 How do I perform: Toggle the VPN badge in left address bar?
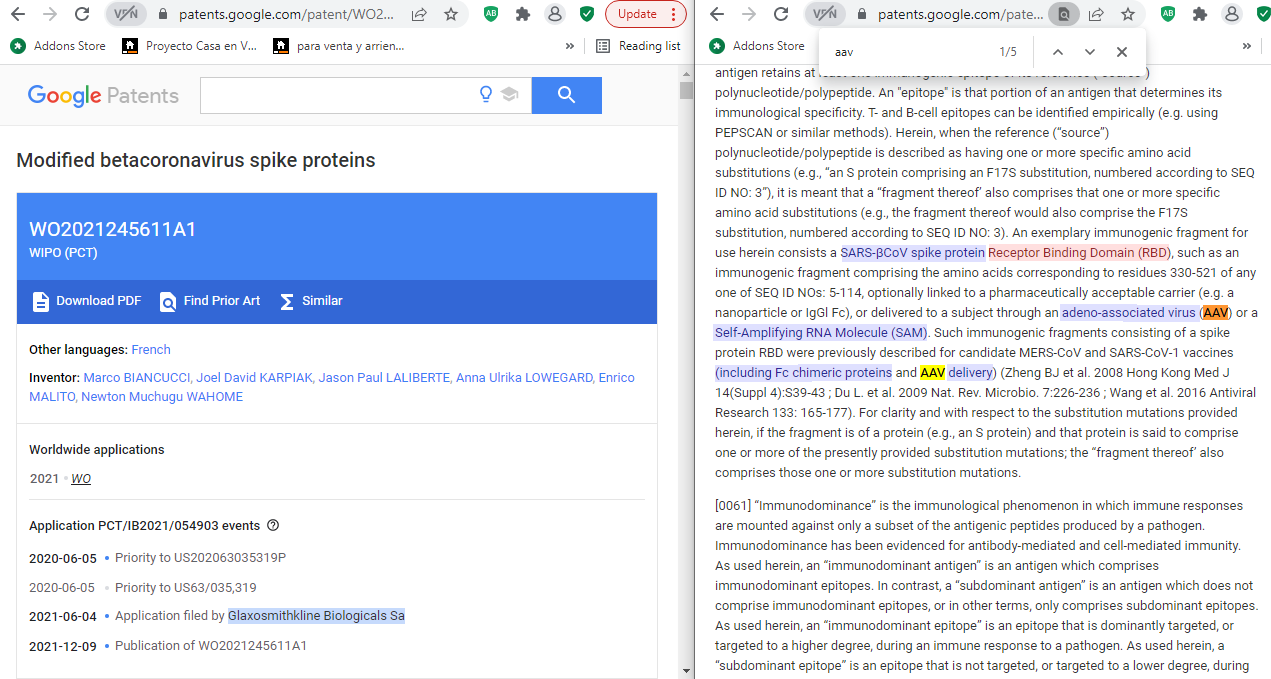click(x=126, y=14)
